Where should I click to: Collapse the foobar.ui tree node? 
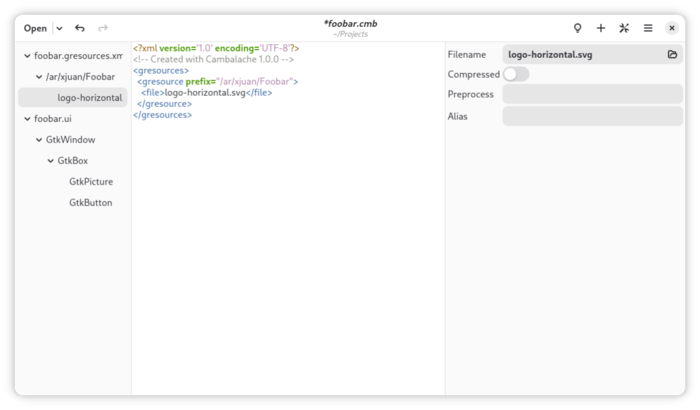tap(26, 119)
